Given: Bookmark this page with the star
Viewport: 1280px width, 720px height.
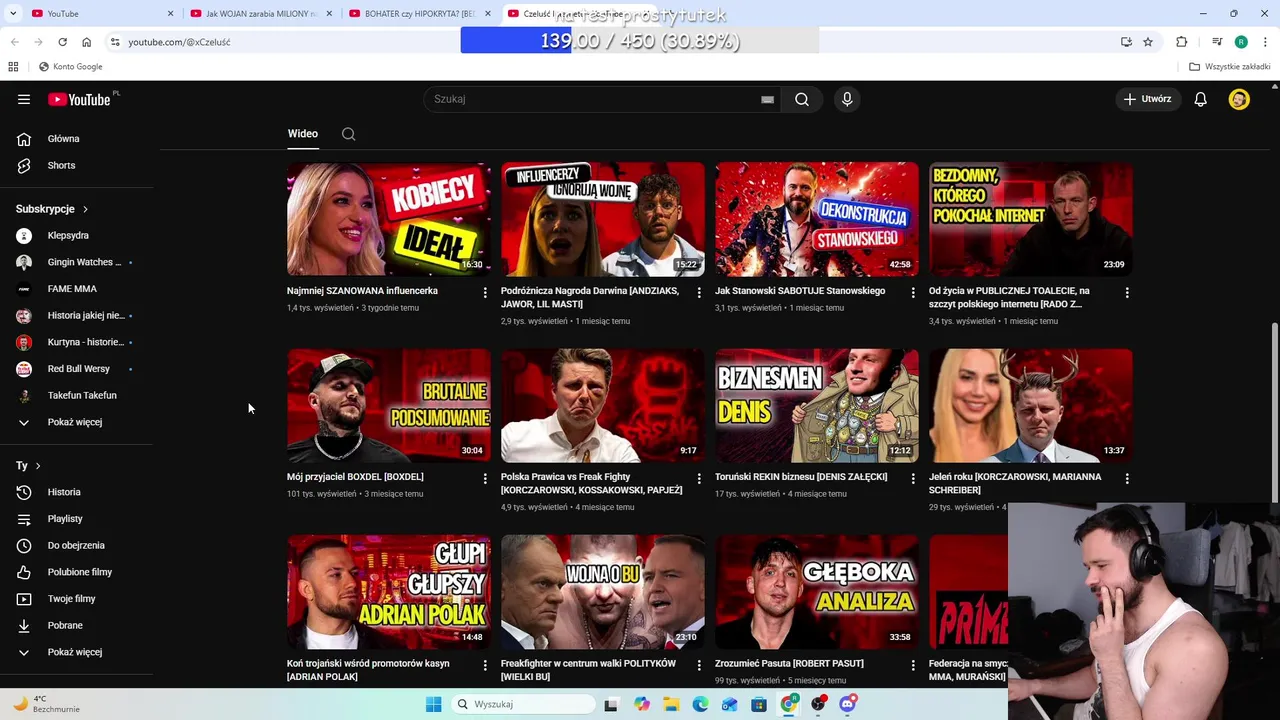Looking at the screenshot, I should pos(1148,42).
